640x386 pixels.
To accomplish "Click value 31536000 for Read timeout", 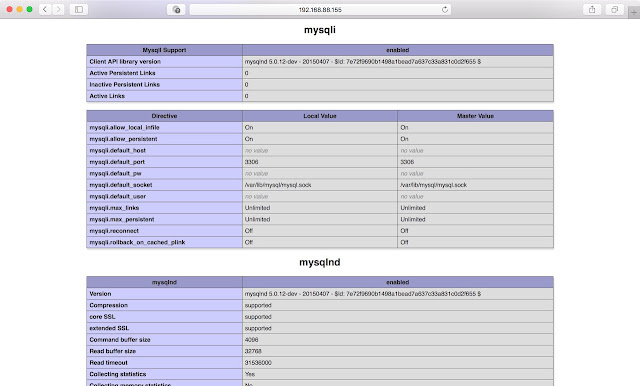I will pyautogui.click(x=258, y=362).
